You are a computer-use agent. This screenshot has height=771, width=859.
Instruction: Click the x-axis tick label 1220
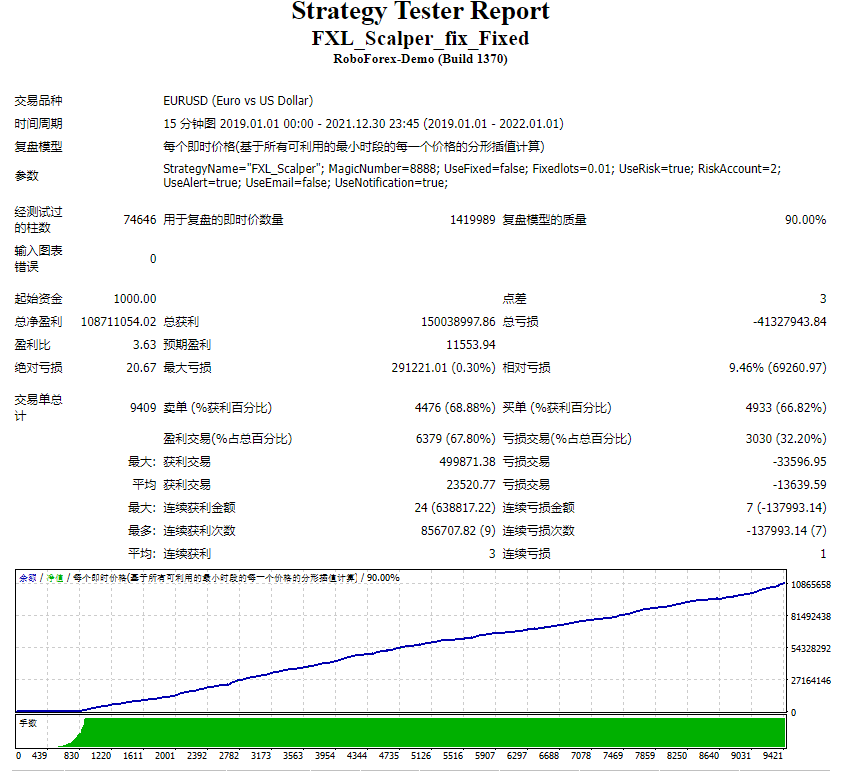101,756
